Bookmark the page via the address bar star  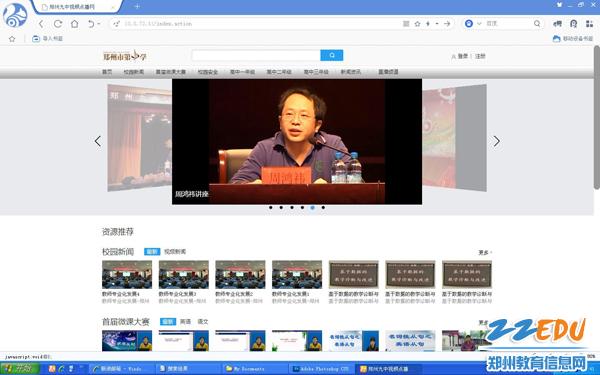click(x=417, y=24)
